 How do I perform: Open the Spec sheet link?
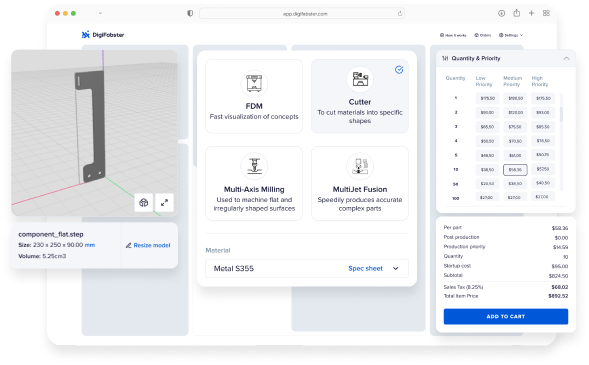point(365,268)
